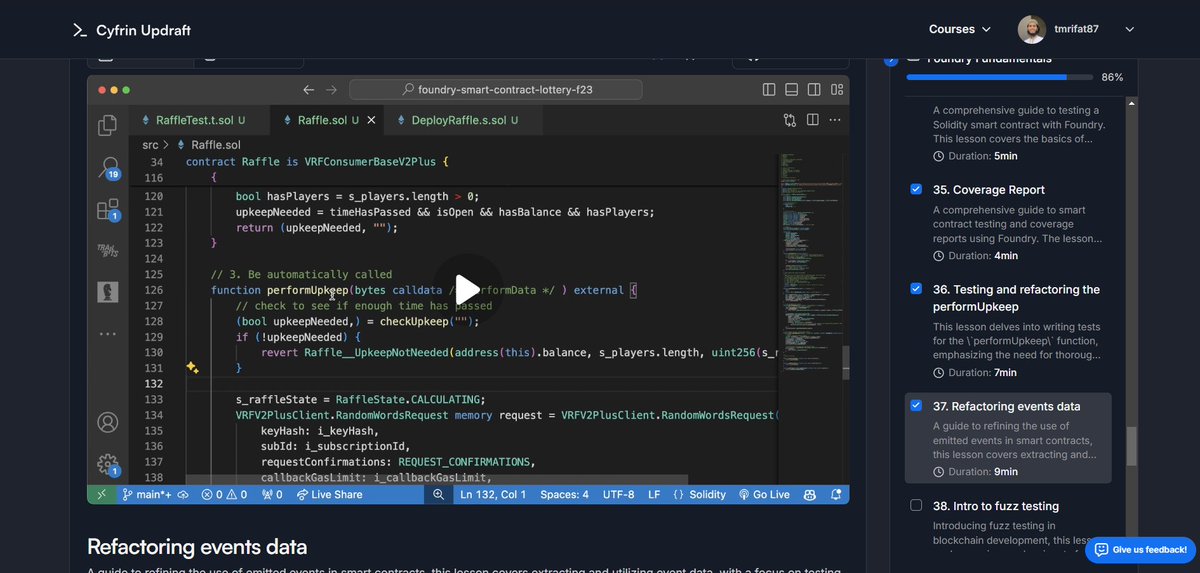This screenshot has height=573, width=1200.
Task: Show more activity bar items ellipsis
Action: point(108,333)
